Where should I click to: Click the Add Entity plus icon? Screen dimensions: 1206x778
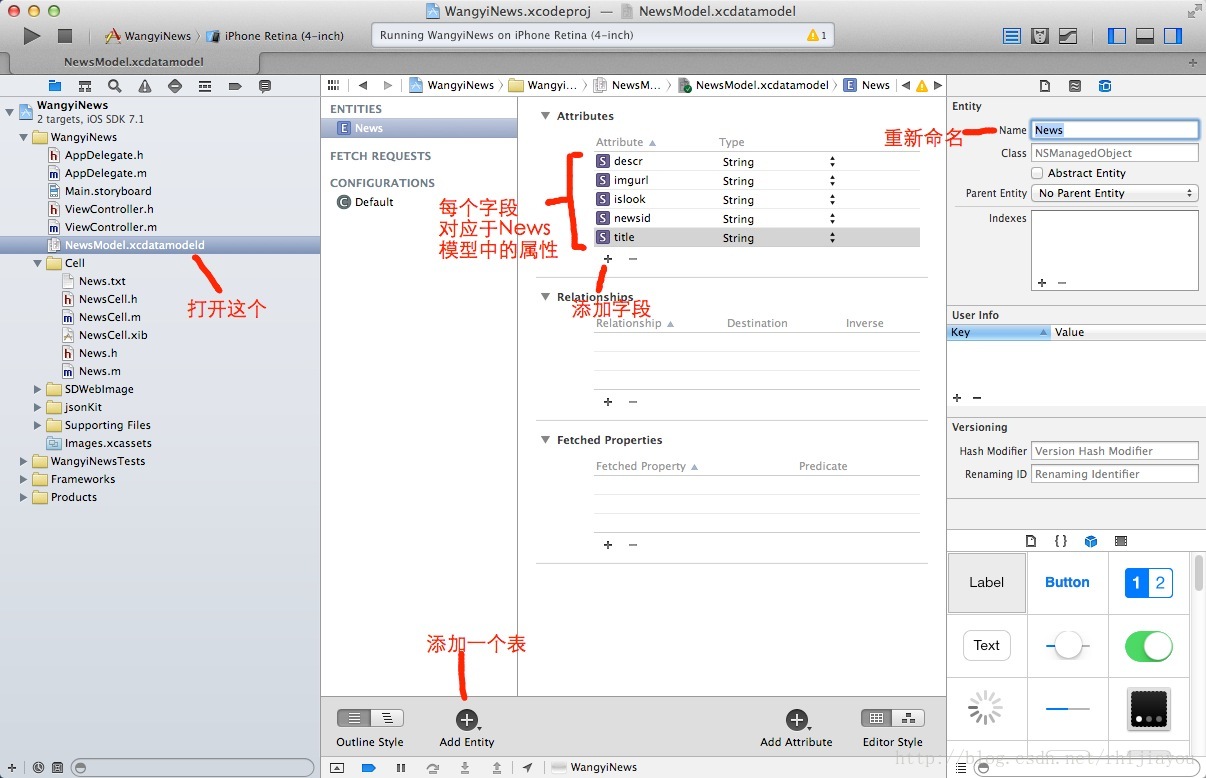(x=466, y=720)
